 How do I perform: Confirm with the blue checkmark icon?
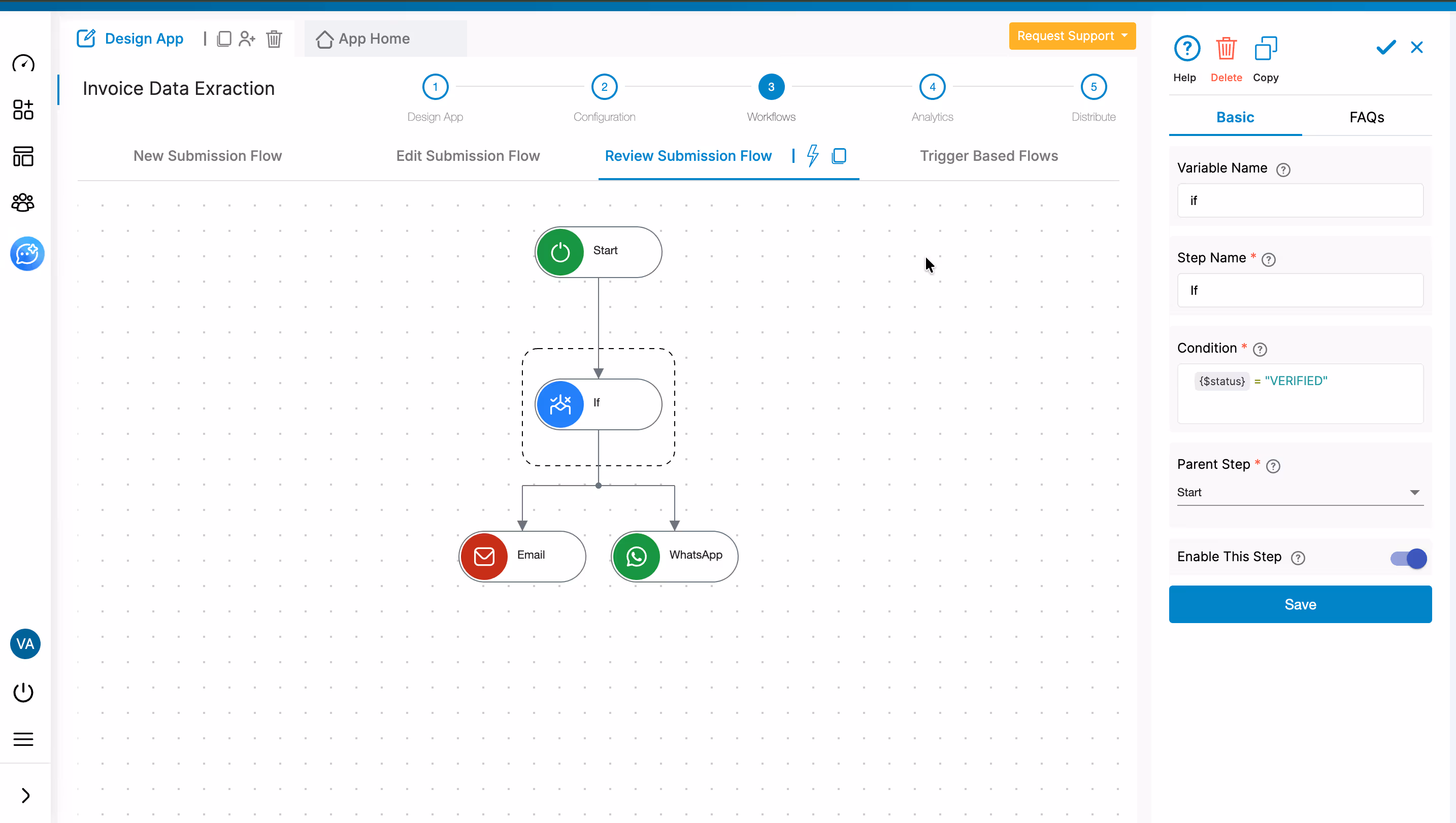pos(1386,48)
